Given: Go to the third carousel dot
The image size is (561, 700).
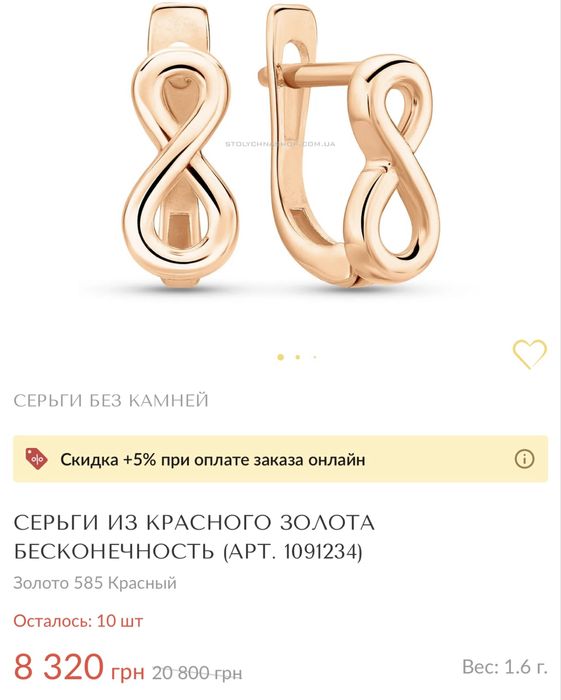Looking at the screenshot, I should click(315, 357).
